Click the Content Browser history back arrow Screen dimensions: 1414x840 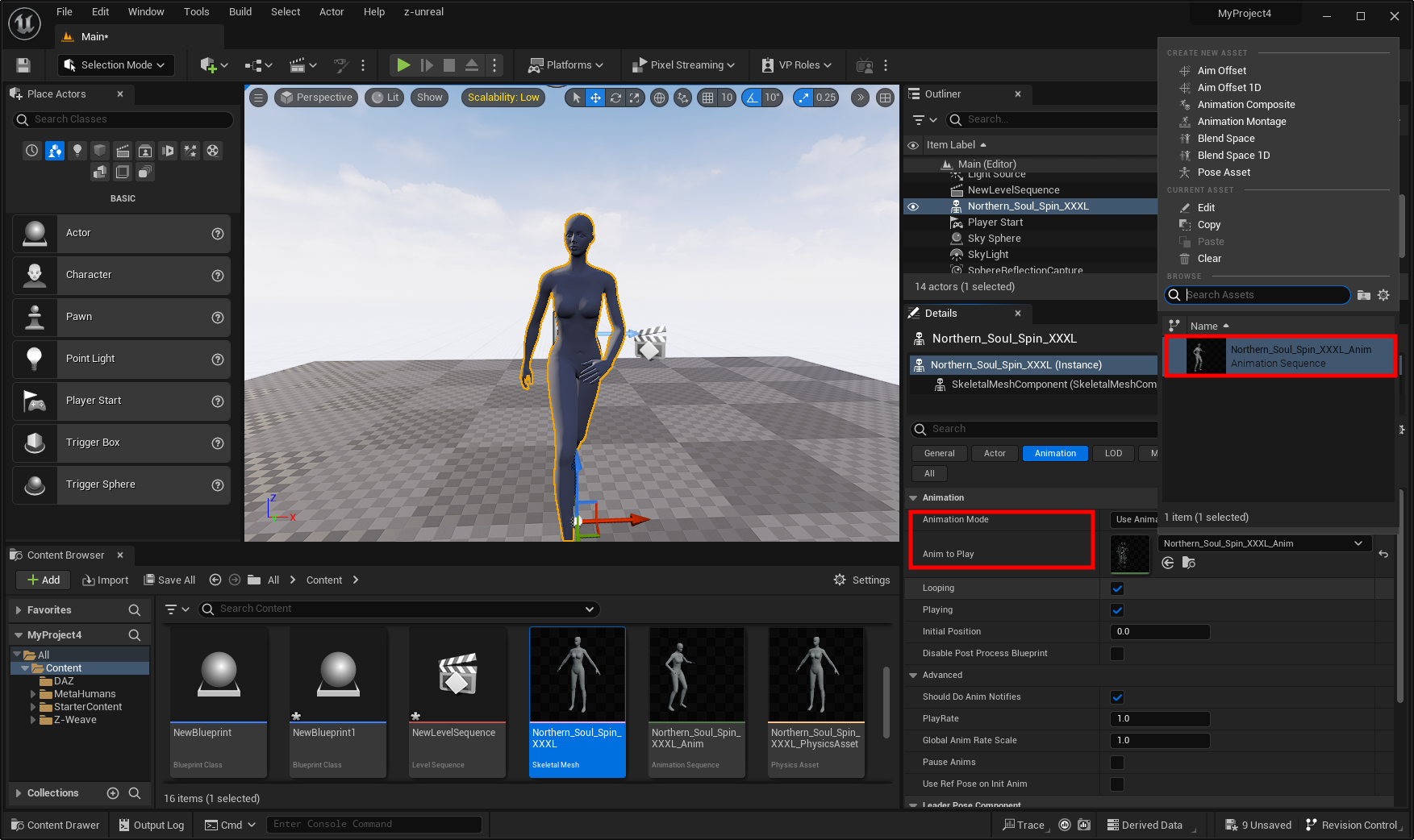pos(215,580)
